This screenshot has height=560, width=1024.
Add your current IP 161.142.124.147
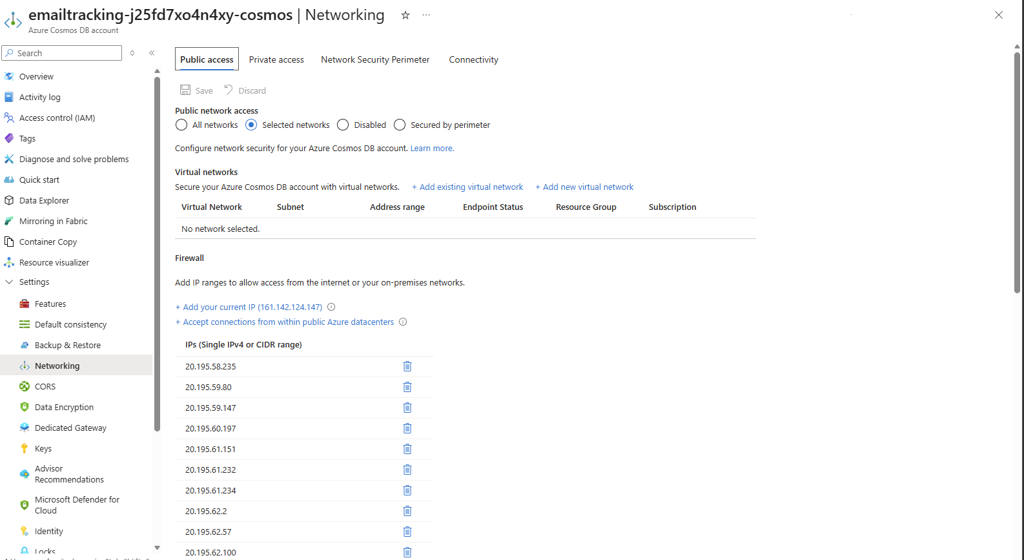[249, 307]
